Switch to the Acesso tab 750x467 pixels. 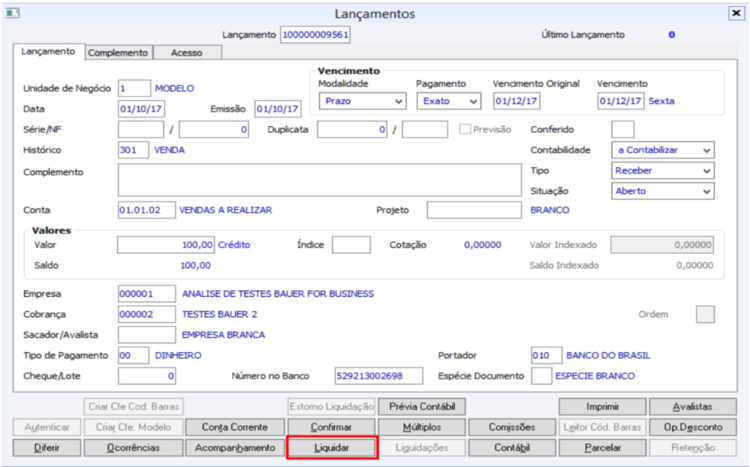[187, 53]
